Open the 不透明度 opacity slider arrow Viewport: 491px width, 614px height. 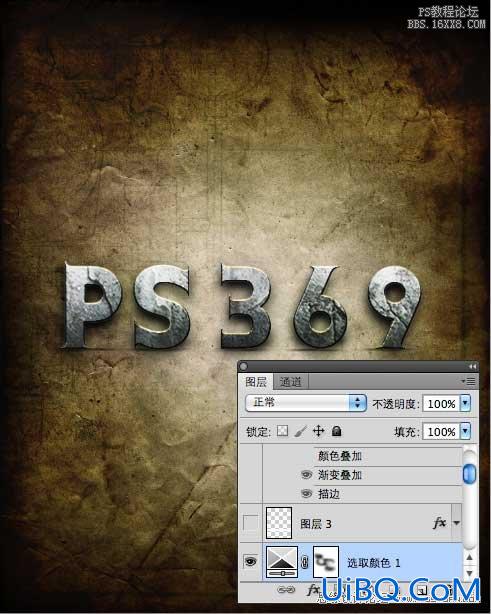[465, 403]
